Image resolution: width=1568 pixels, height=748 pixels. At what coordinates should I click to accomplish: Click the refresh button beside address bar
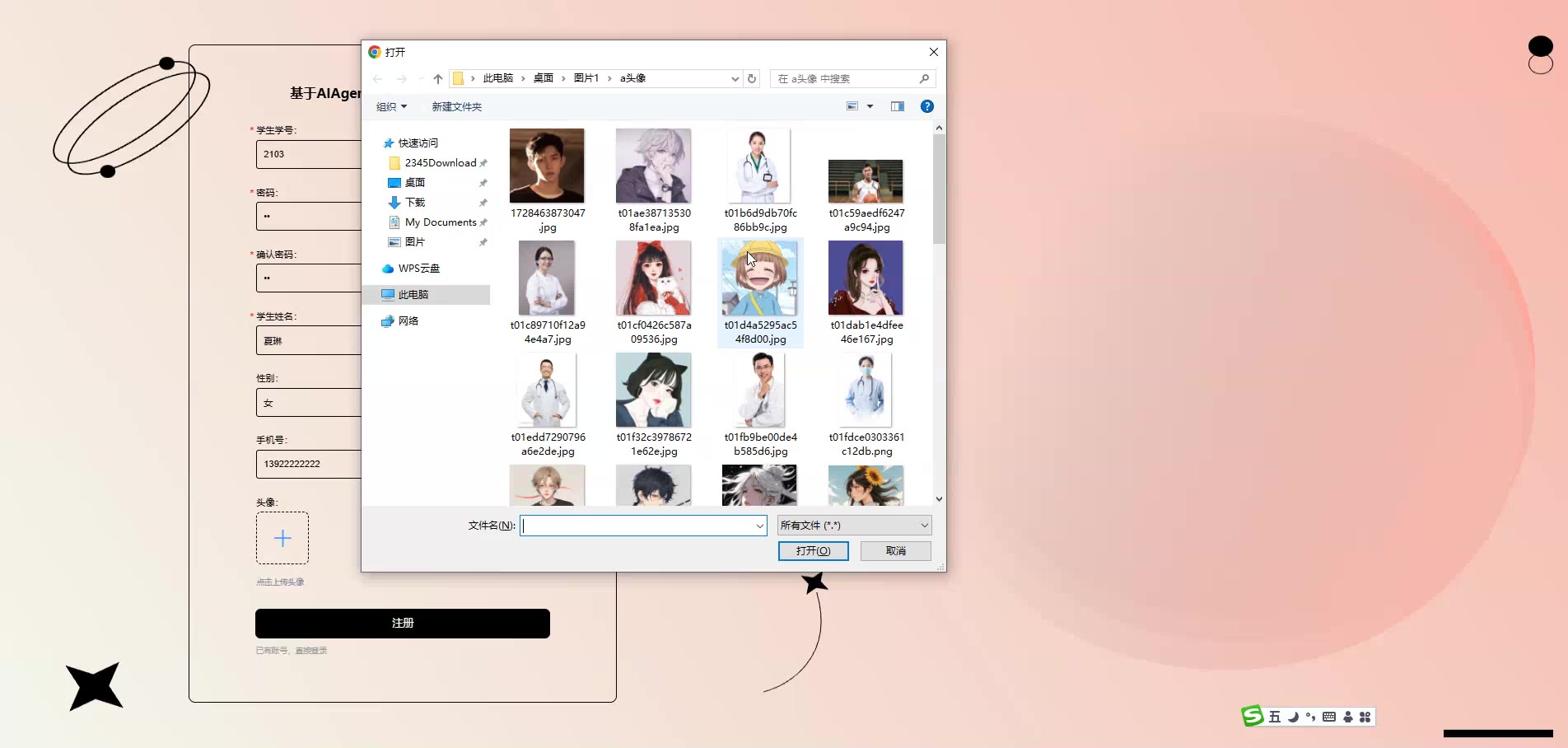752,79
